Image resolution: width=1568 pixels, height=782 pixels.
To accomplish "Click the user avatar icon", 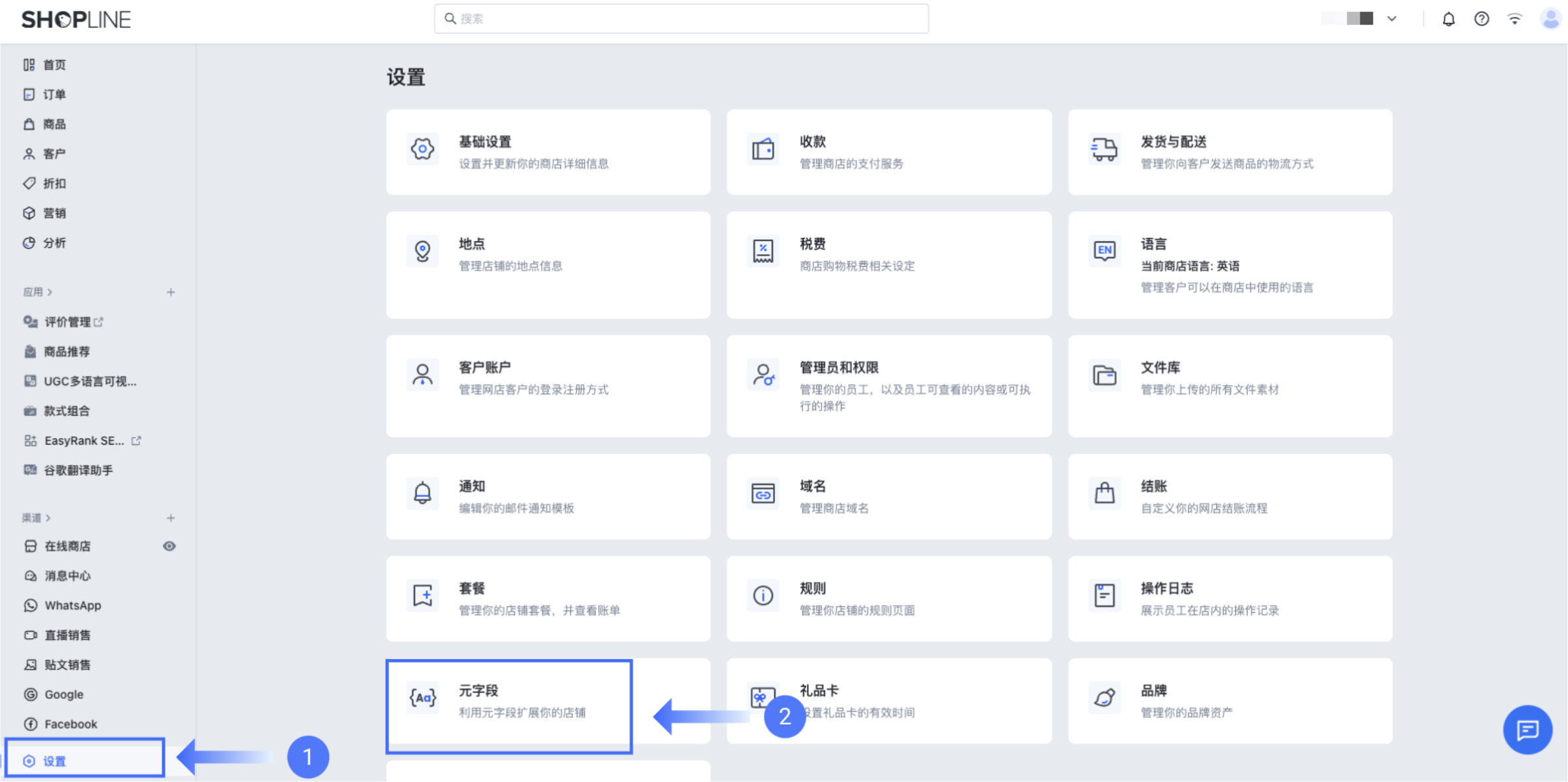I will [1550, 19].
